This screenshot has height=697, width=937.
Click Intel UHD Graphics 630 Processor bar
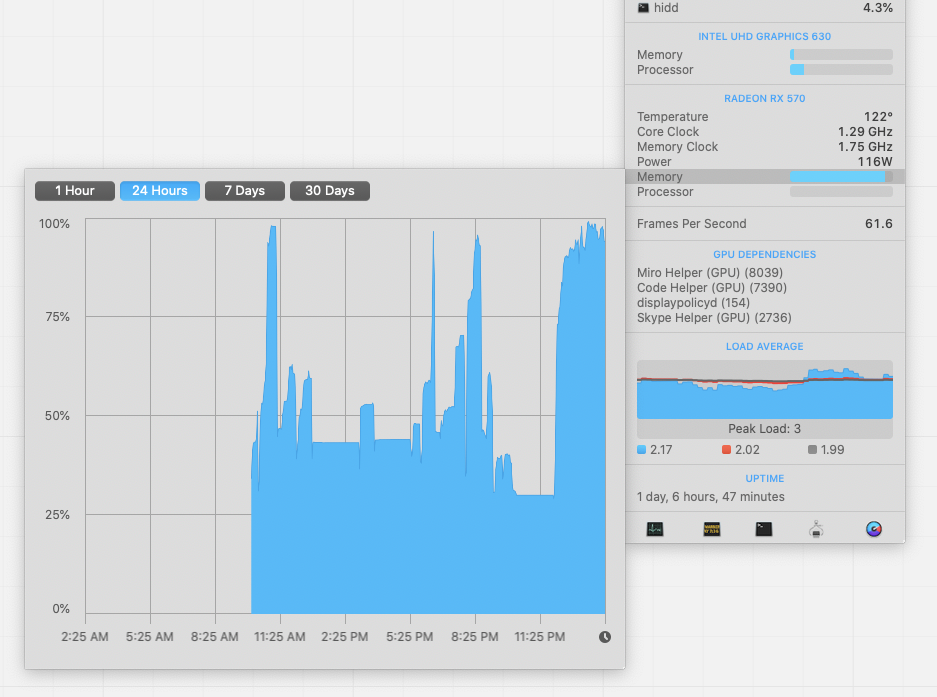pyautogui.click(x=841, y=69)
